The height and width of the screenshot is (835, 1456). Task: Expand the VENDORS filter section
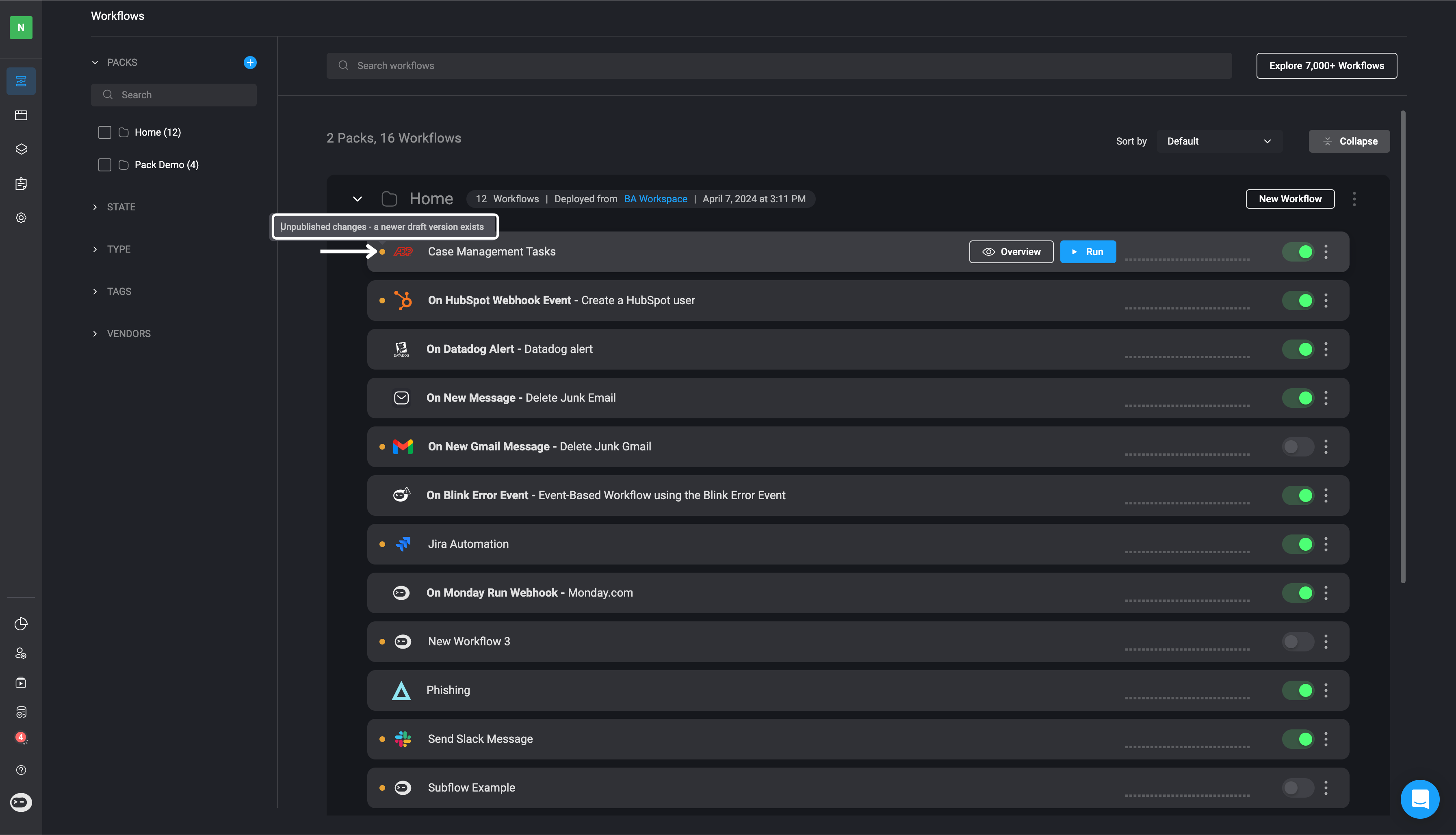95,334
